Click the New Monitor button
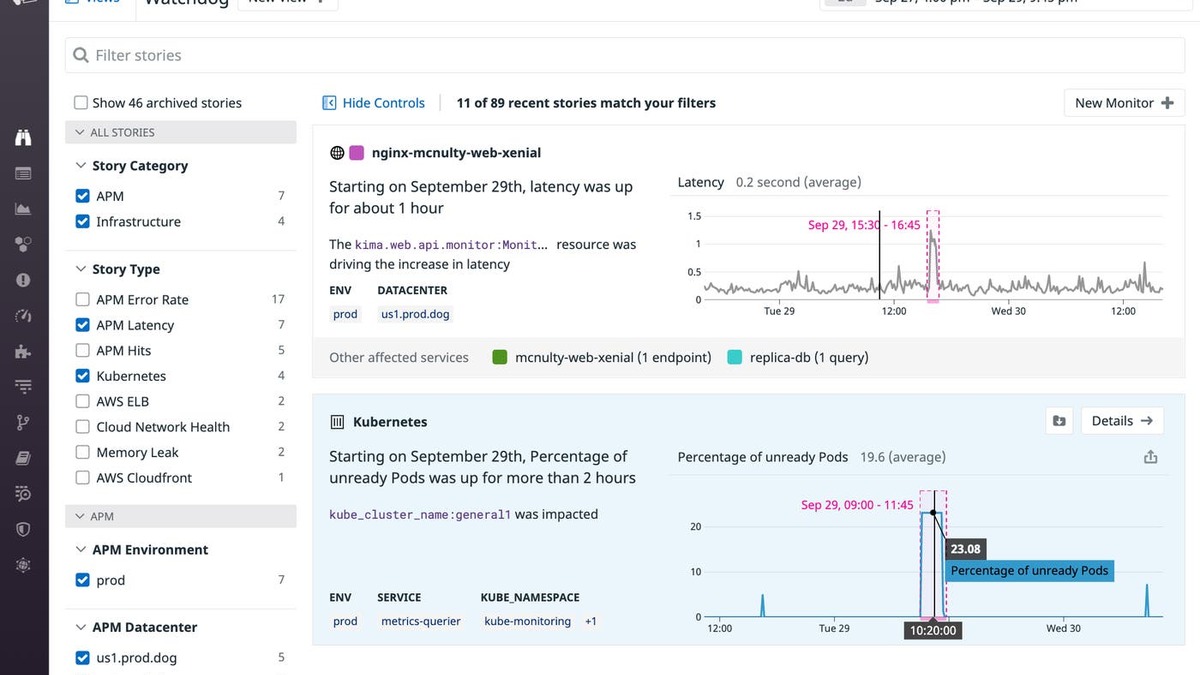Image resolution: width=1200 pixels, height=675 pixels. [1124, 102]
